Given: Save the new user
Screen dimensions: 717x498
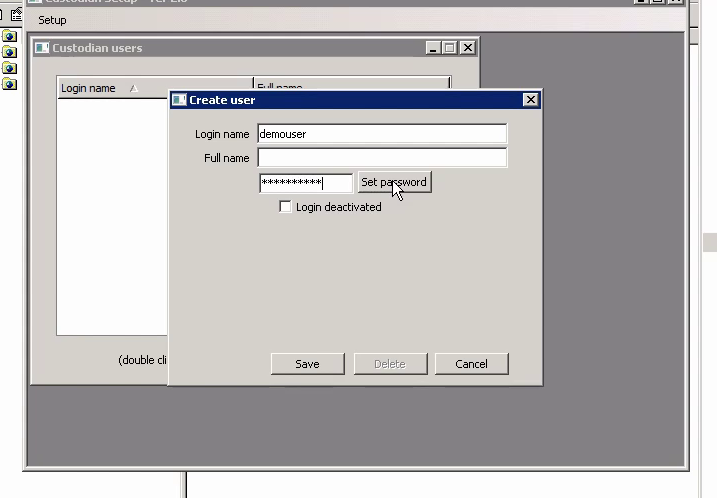Looking at the screenshot, I should [307, 364].
